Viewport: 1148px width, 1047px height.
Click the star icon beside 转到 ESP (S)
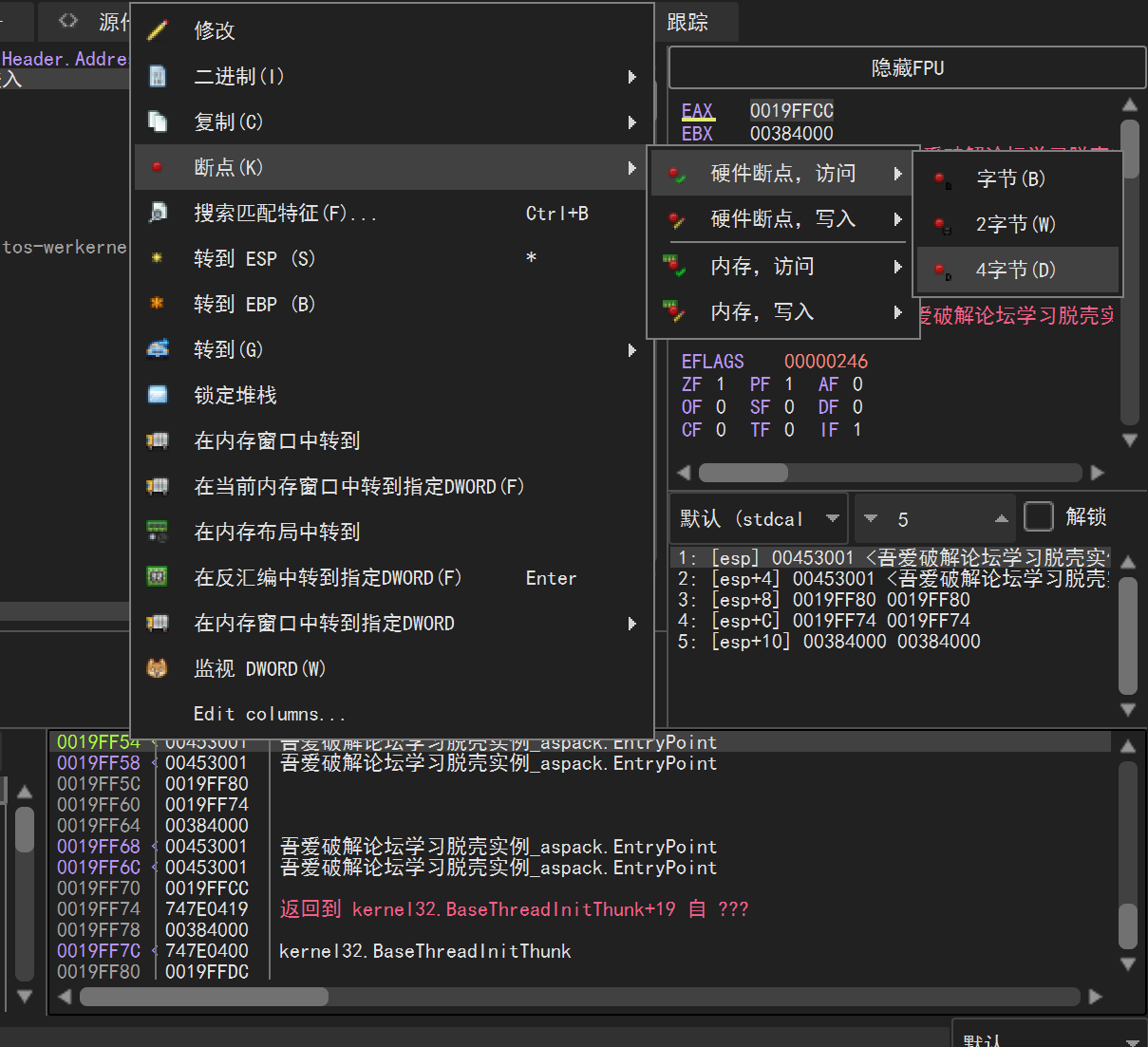tap(158, 258)
